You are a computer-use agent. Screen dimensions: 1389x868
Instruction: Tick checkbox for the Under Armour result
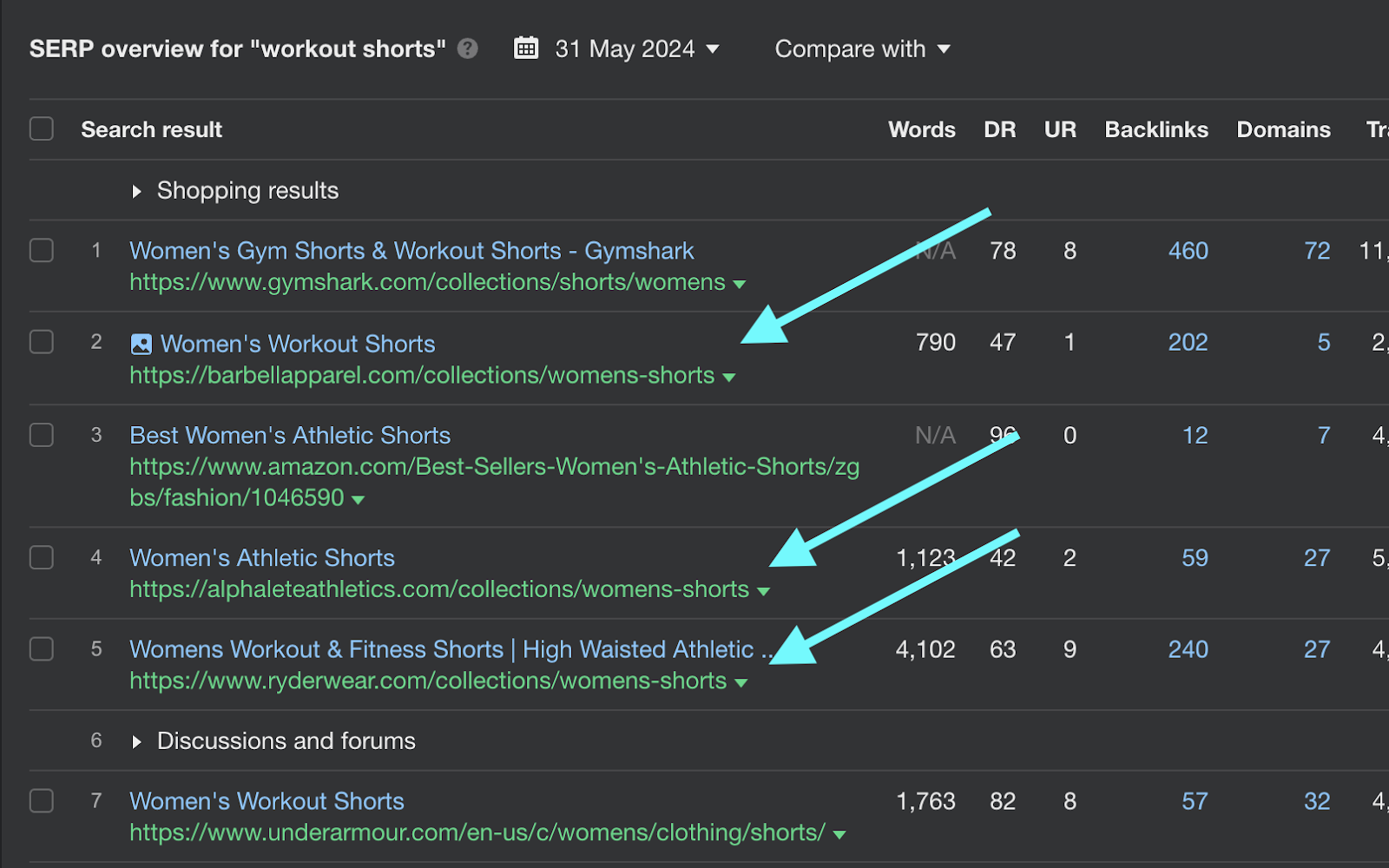click(42, 800)
